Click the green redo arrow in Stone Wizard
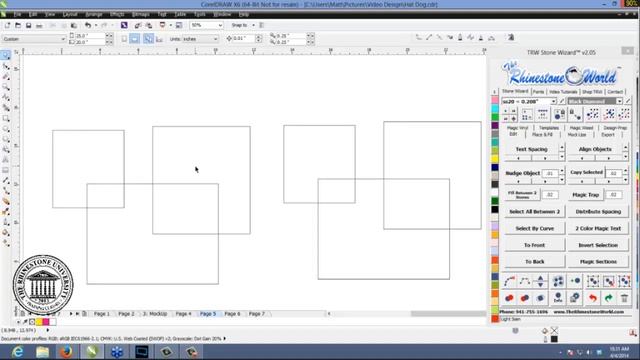The width and height of the screenshot is (640, 360). point(609,298)
